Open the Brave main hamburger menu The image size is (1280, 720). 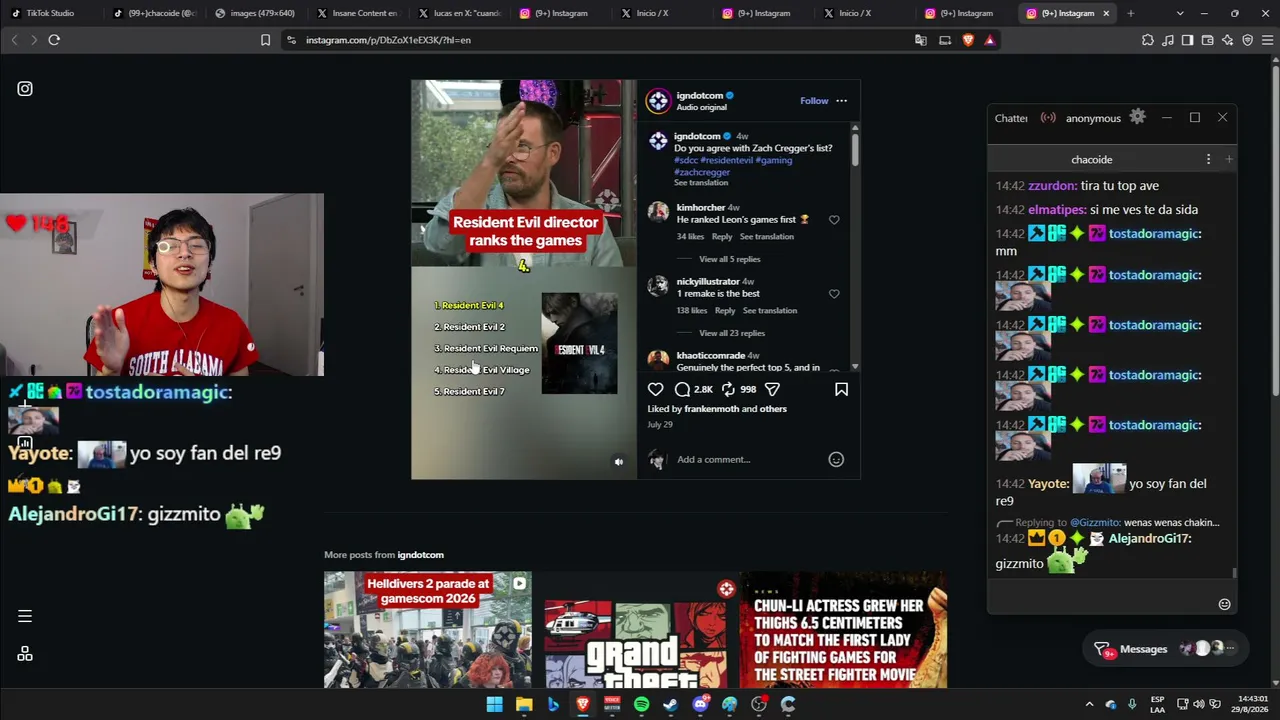[x=1268, y=40]
